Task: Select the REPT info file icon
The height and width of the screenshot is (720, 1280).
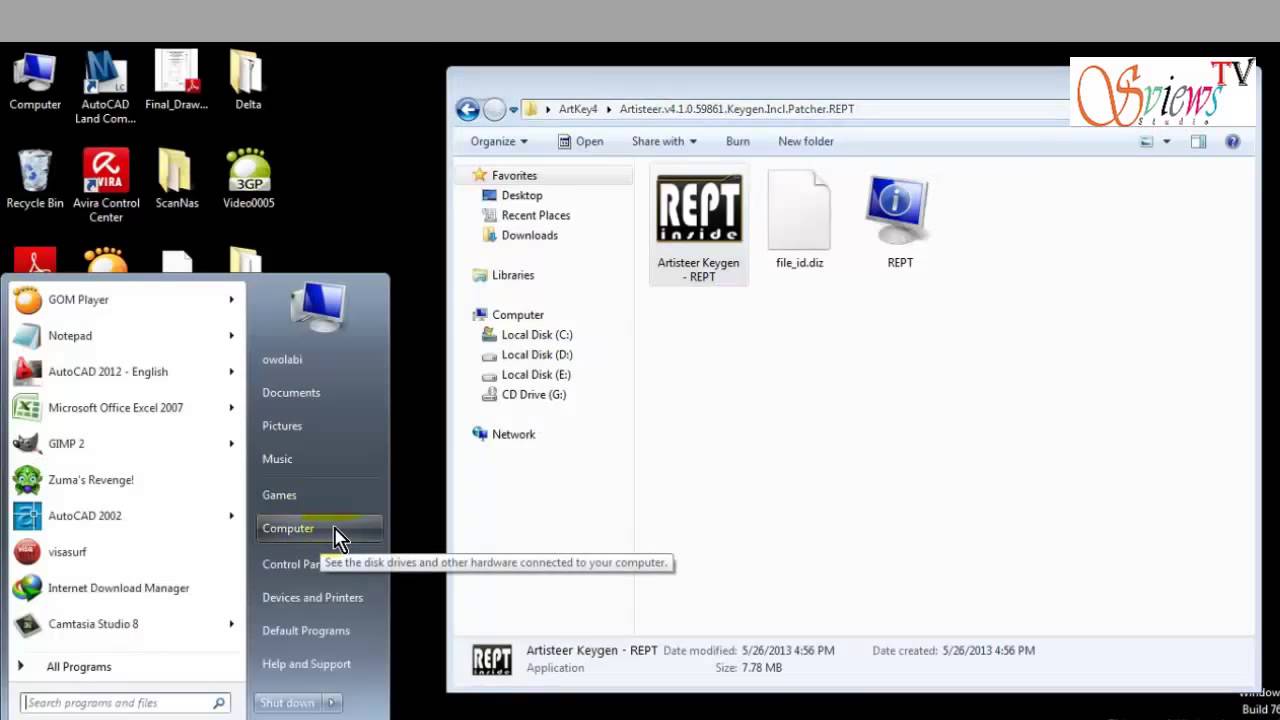Action: 899,221
